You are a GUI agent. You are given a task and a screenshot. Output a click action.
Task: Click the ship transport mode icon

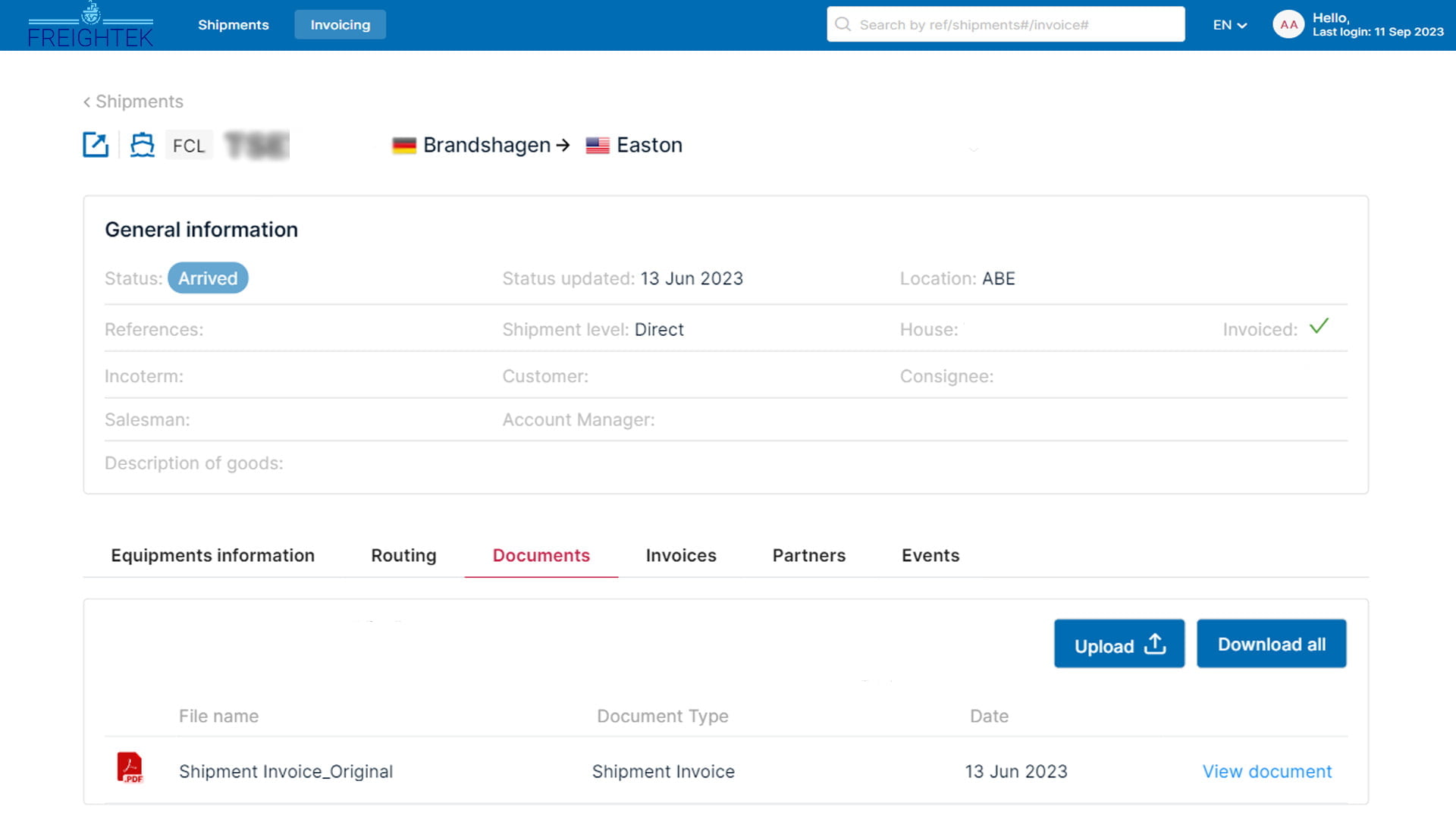click(142, 145)
